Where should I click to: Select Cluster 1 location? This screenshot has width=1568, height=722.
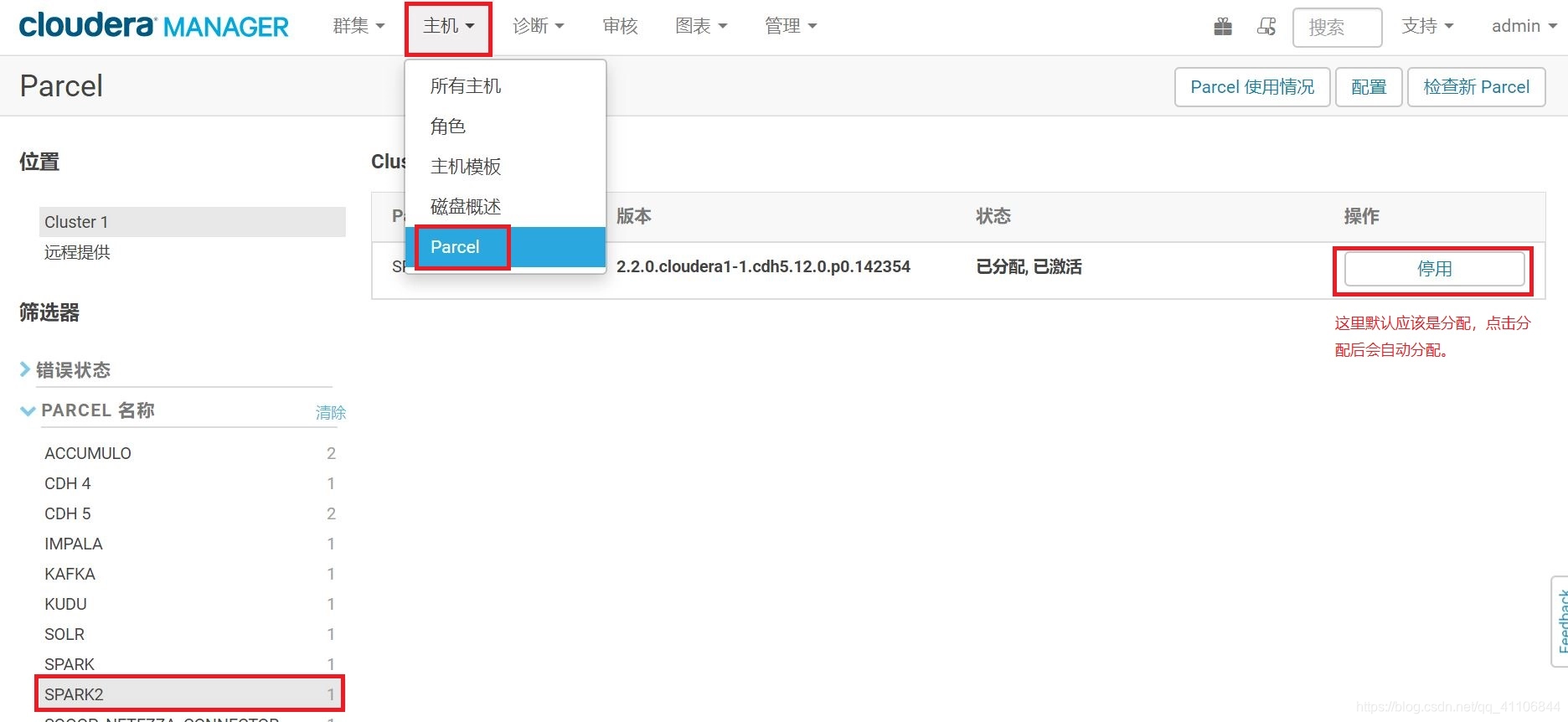pos(192,222)
